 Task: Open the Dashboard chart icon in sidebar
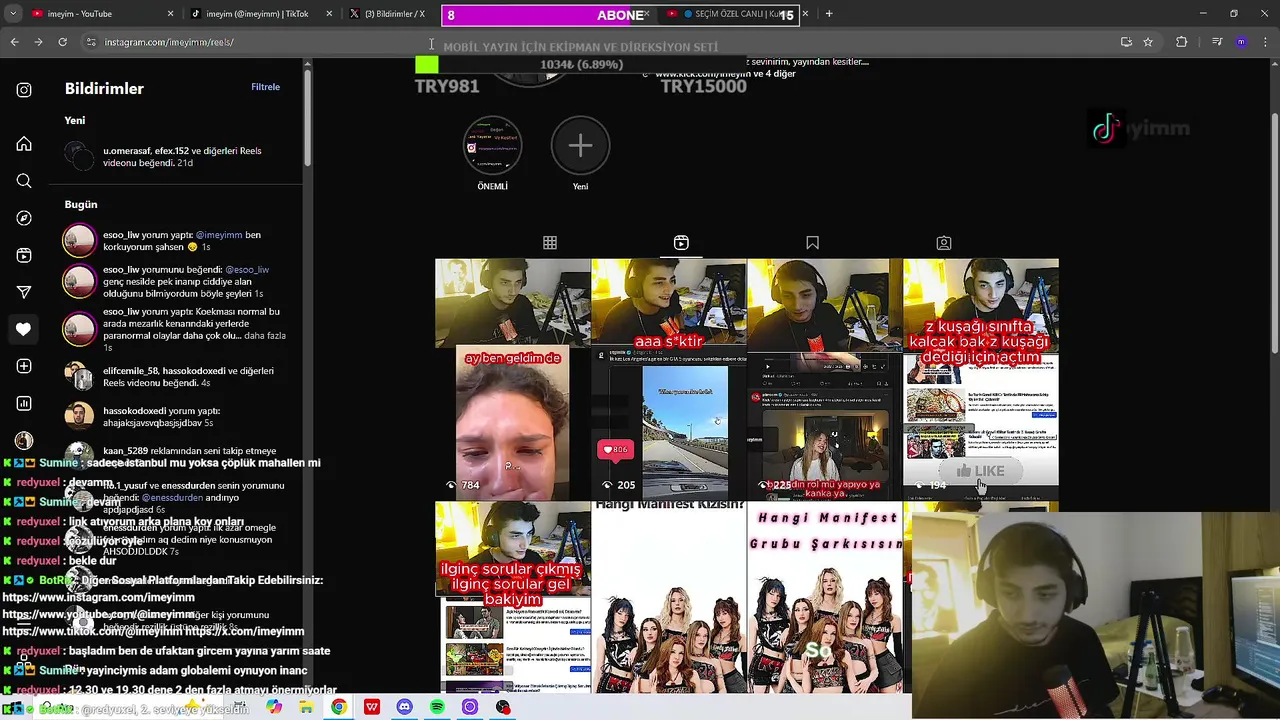(x=24, y=403)
